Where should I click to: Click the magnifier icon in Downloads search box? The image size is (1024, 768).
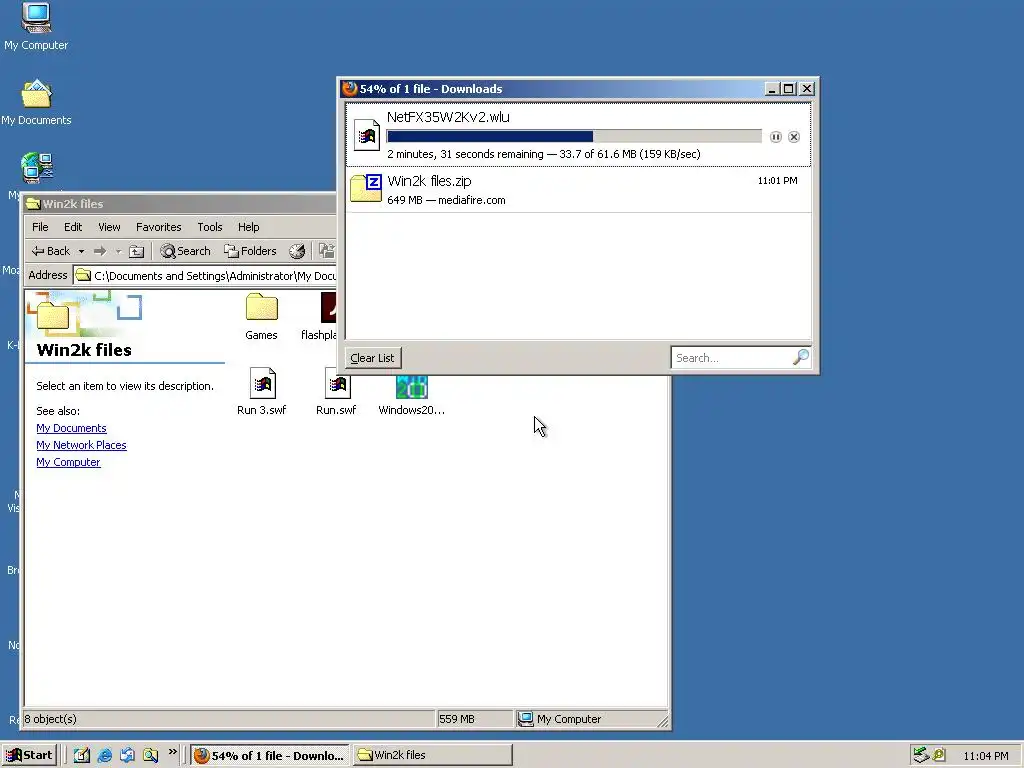[801, 357]
